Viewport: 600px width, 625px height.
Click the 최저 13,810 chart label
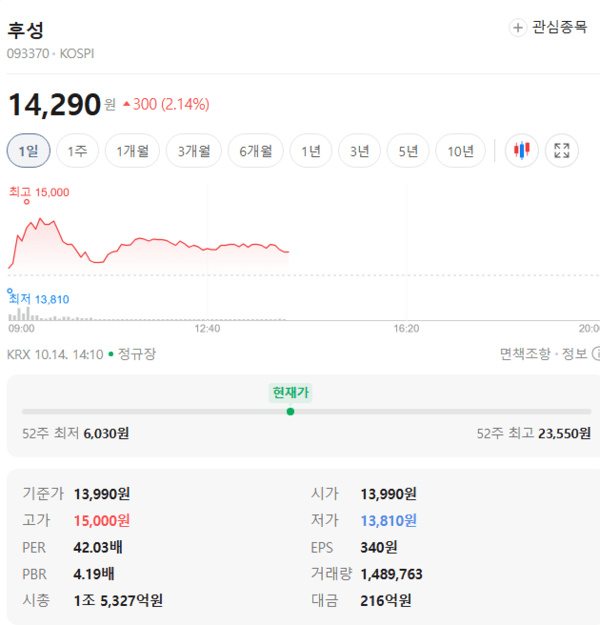pos(39,299)
